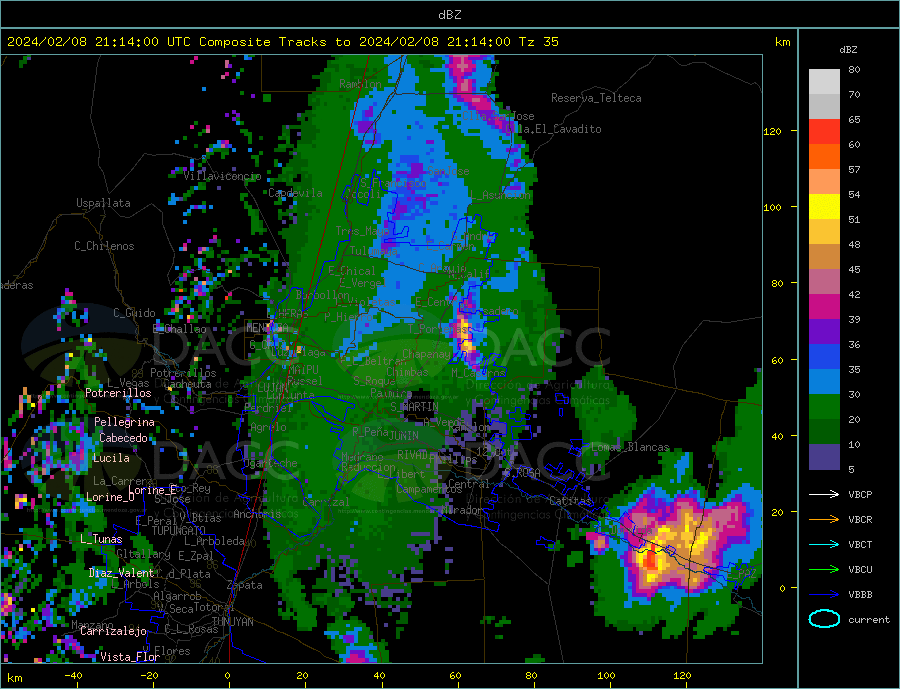Click '40' tick on right vertical axis

pyautogui.click(x=777, y=436)
